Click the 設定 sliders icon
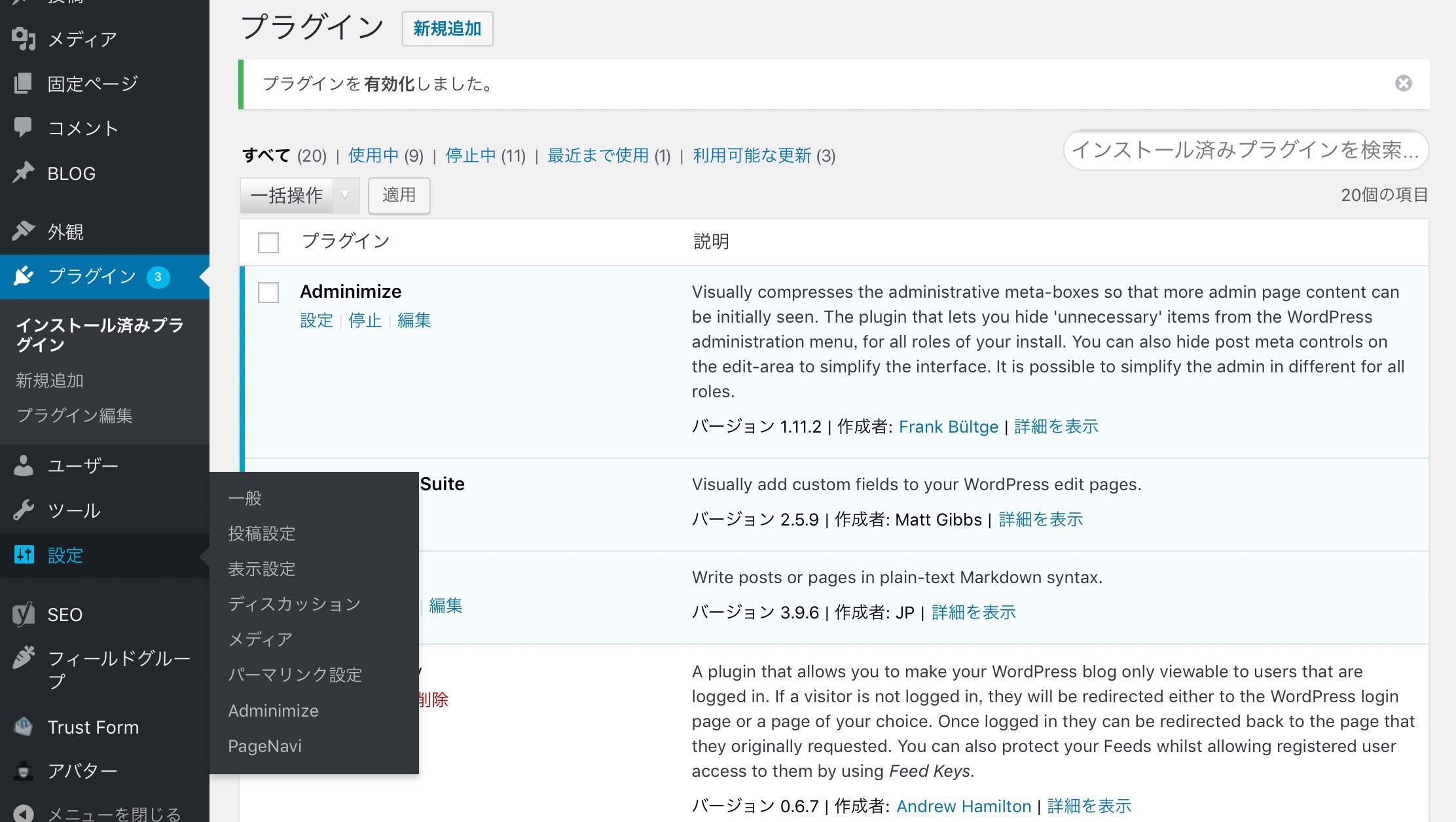Viewport: 1456px width, 822px height. coord(24,555)
